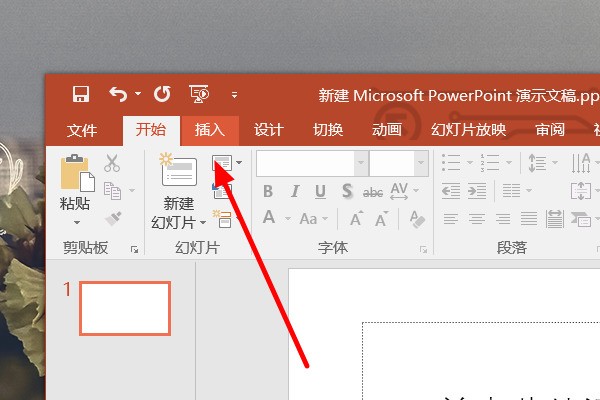The image size is (600, 400).
Task: Click the Undo arrow icon
Action: 119,95
